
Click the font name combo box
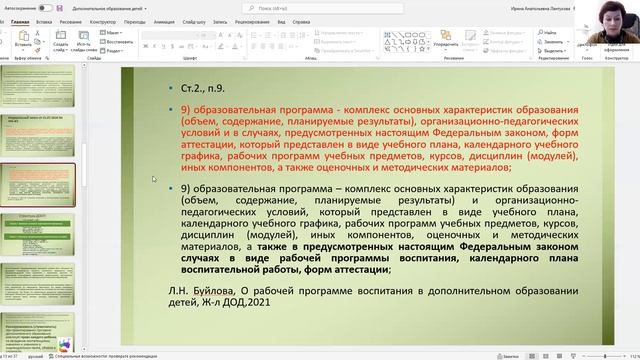tap(169, 36)
